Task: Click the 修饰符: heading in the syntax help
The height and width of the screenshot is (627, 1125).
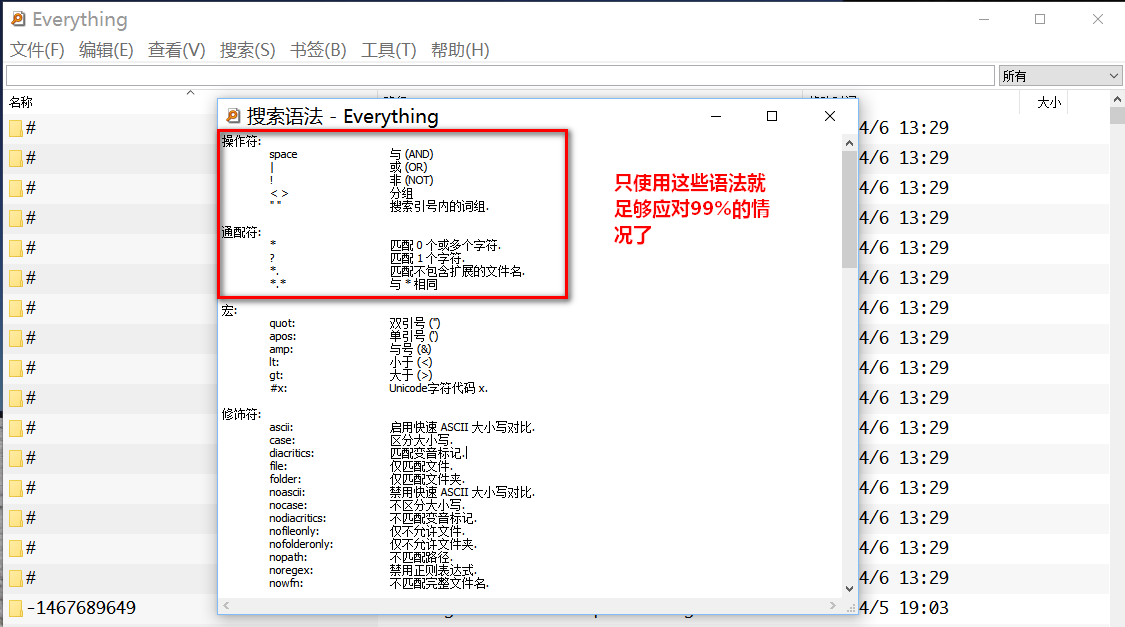Action: tap(242, 415)
